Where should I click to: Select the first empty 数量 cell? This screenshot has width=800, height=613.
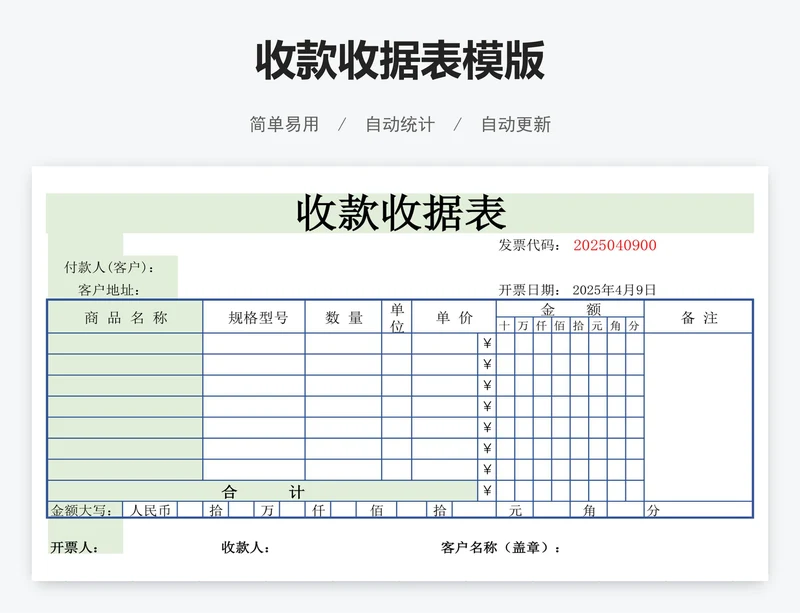(x=343, y=344)
